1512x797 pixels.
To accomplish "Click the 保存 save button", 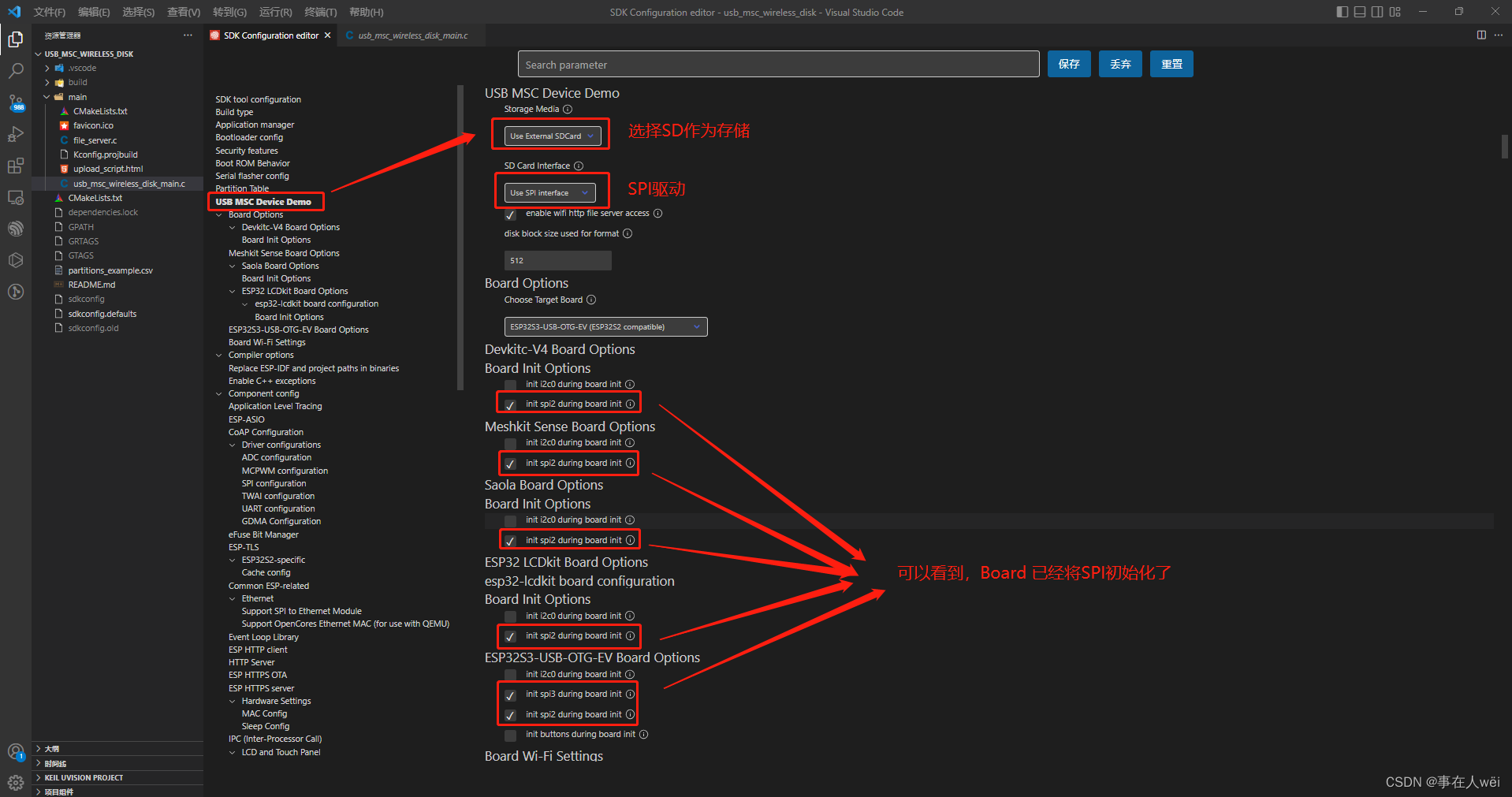I will point(1069,65).
